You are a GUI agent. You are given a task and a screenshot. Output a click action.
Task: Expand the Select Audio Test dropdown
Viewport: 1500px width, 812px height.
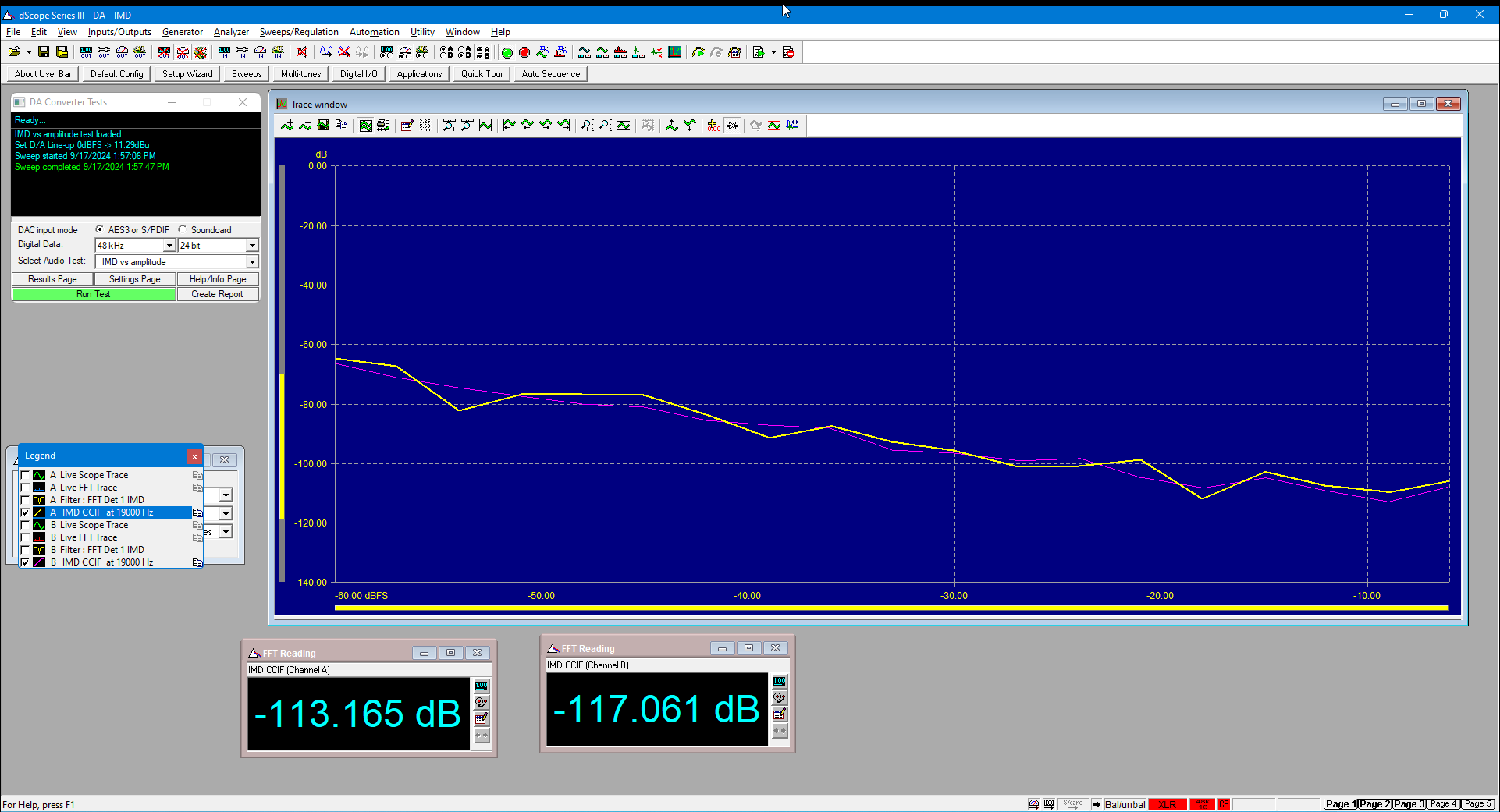pyautogui.click(x=252, y=262)
